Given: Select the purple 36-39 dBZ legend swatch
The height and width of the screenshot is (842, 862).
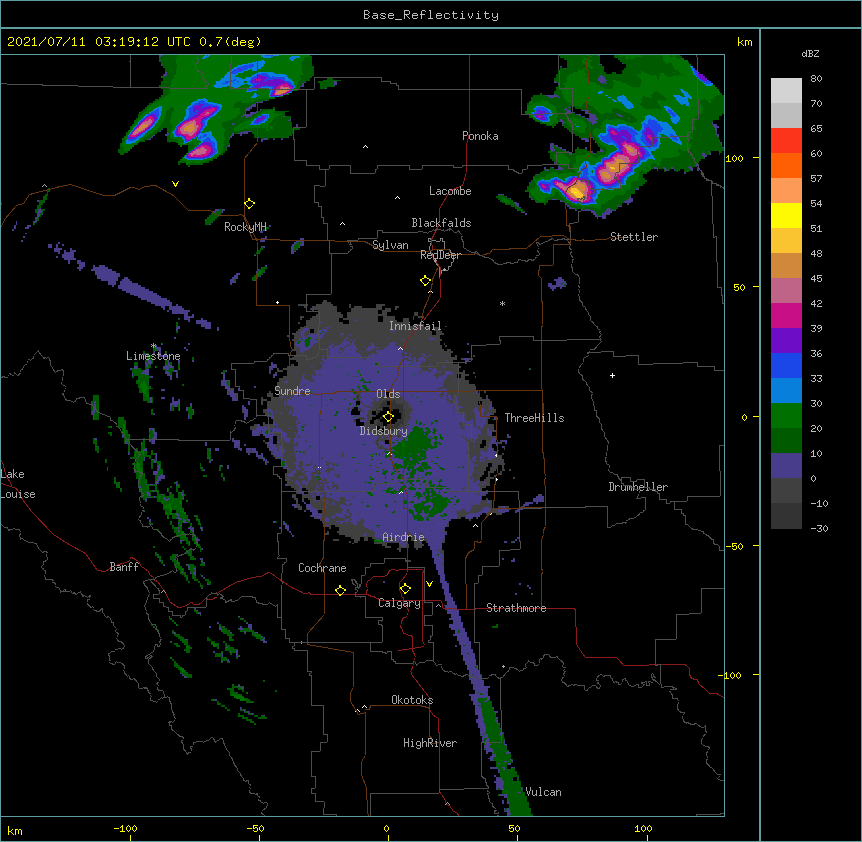Looking at the screenshot, I should [x=786, y=340].
